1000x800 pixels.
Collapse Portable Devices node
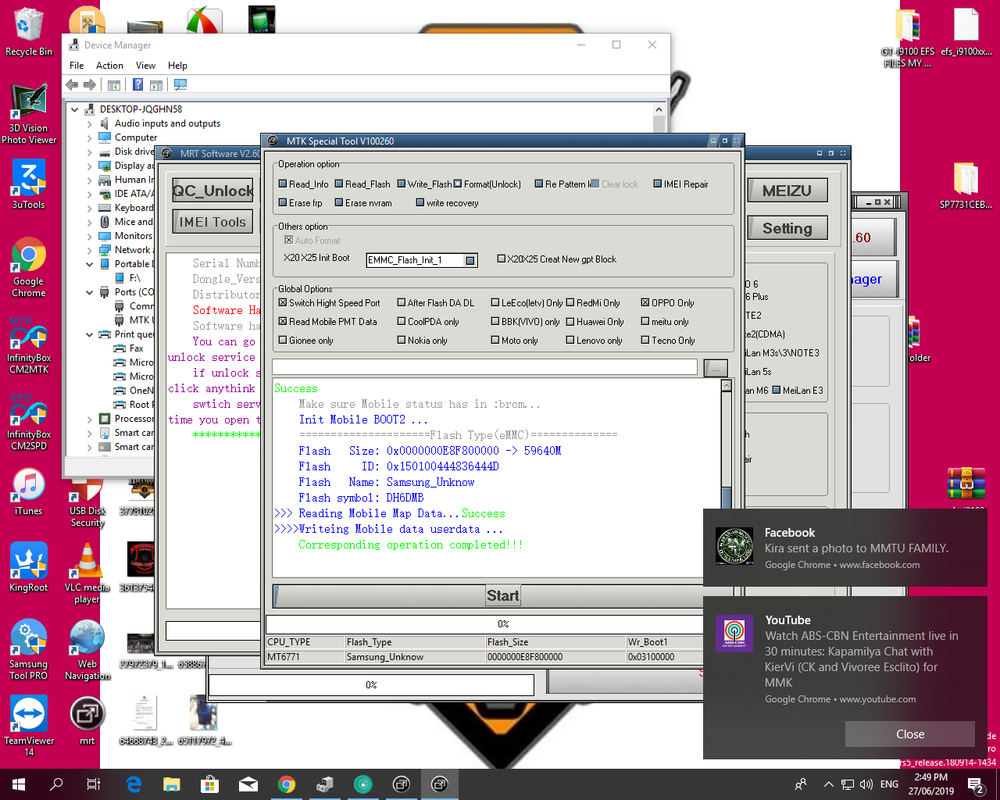89,264
